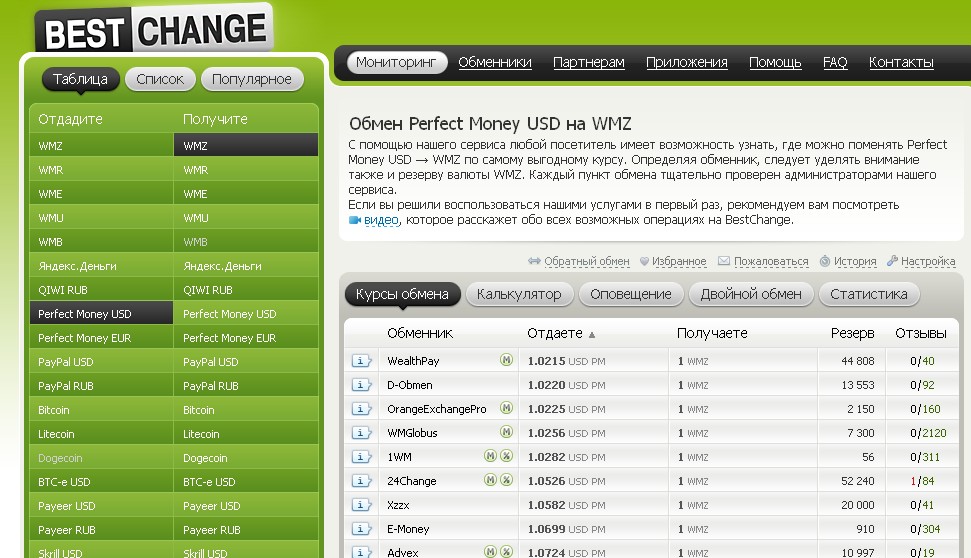The width and height of the screenshot is (971, 558).
Task: Click the M badge next to OrangeExchangePro
Action: point(507,408)
